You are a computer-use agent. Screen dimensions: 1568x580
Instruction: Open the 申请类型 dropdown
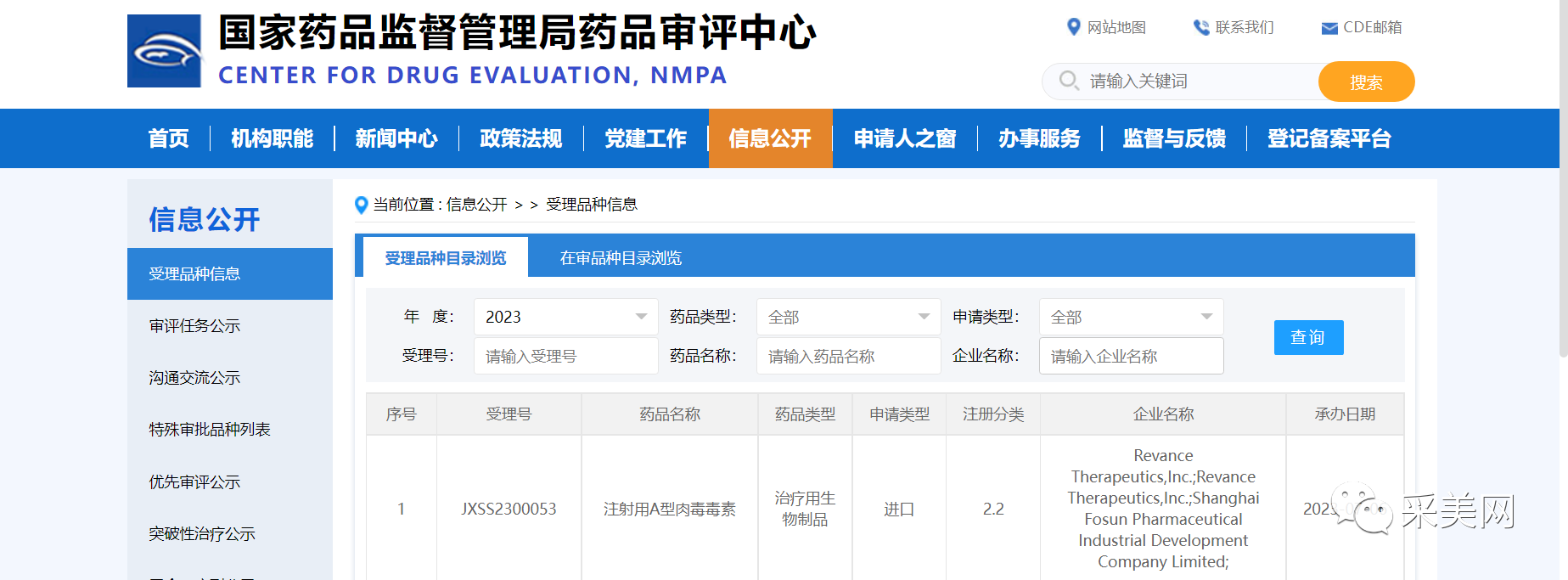pyautogui.click(x=1131, y=317)
